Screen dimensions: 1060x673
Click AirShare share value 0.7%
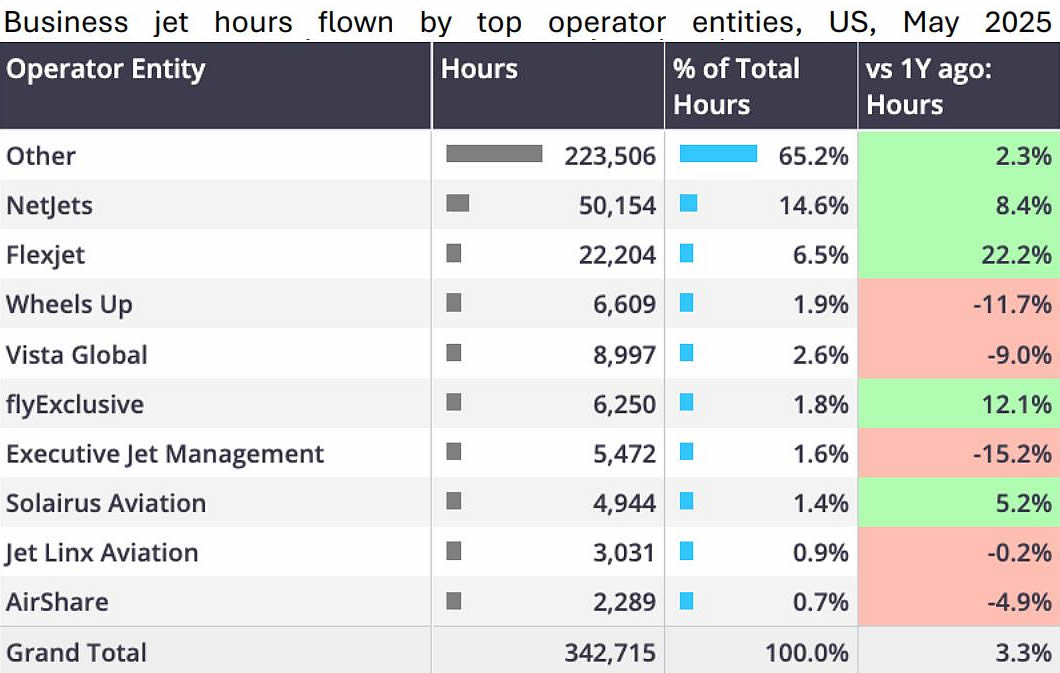(821, 602)
